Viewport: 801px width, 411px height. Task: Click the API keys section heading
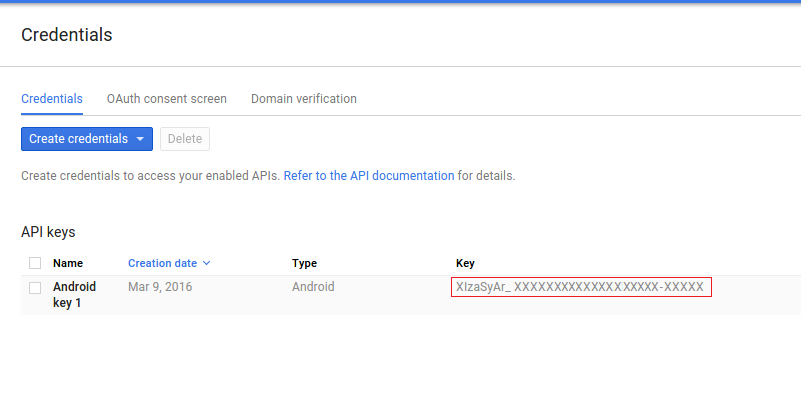click(48, 232)
